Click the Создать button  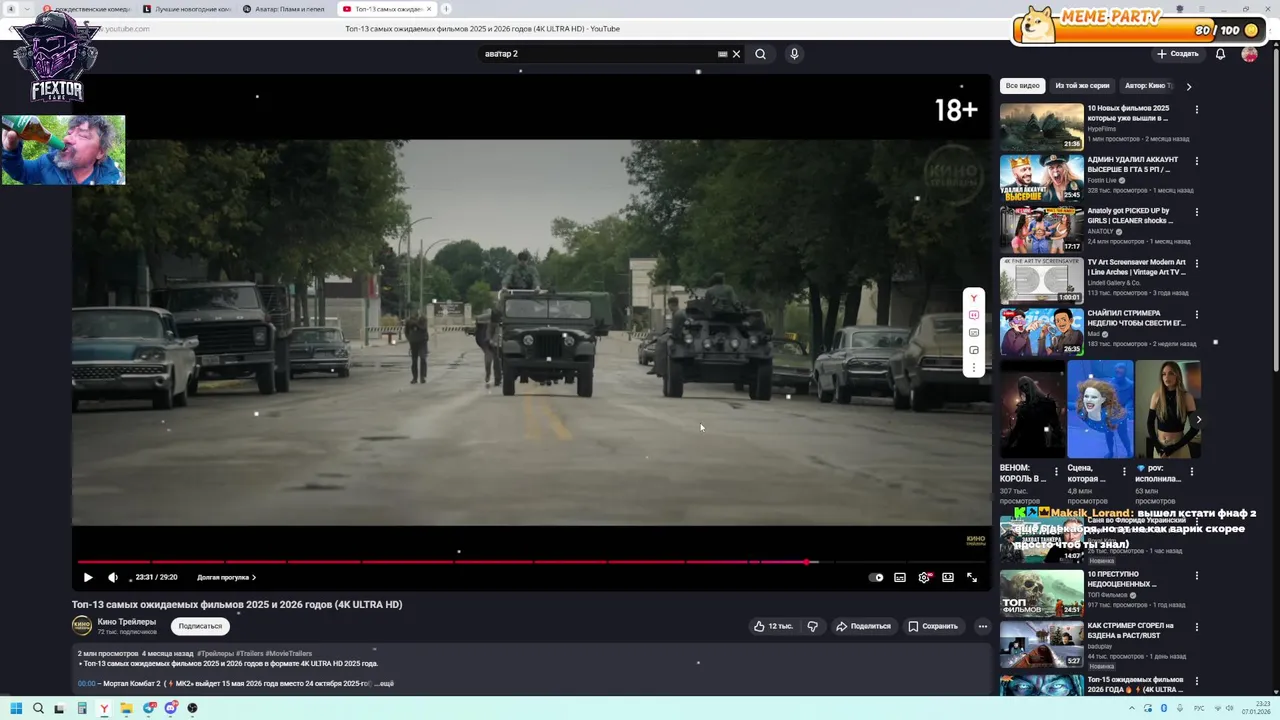1177,54
